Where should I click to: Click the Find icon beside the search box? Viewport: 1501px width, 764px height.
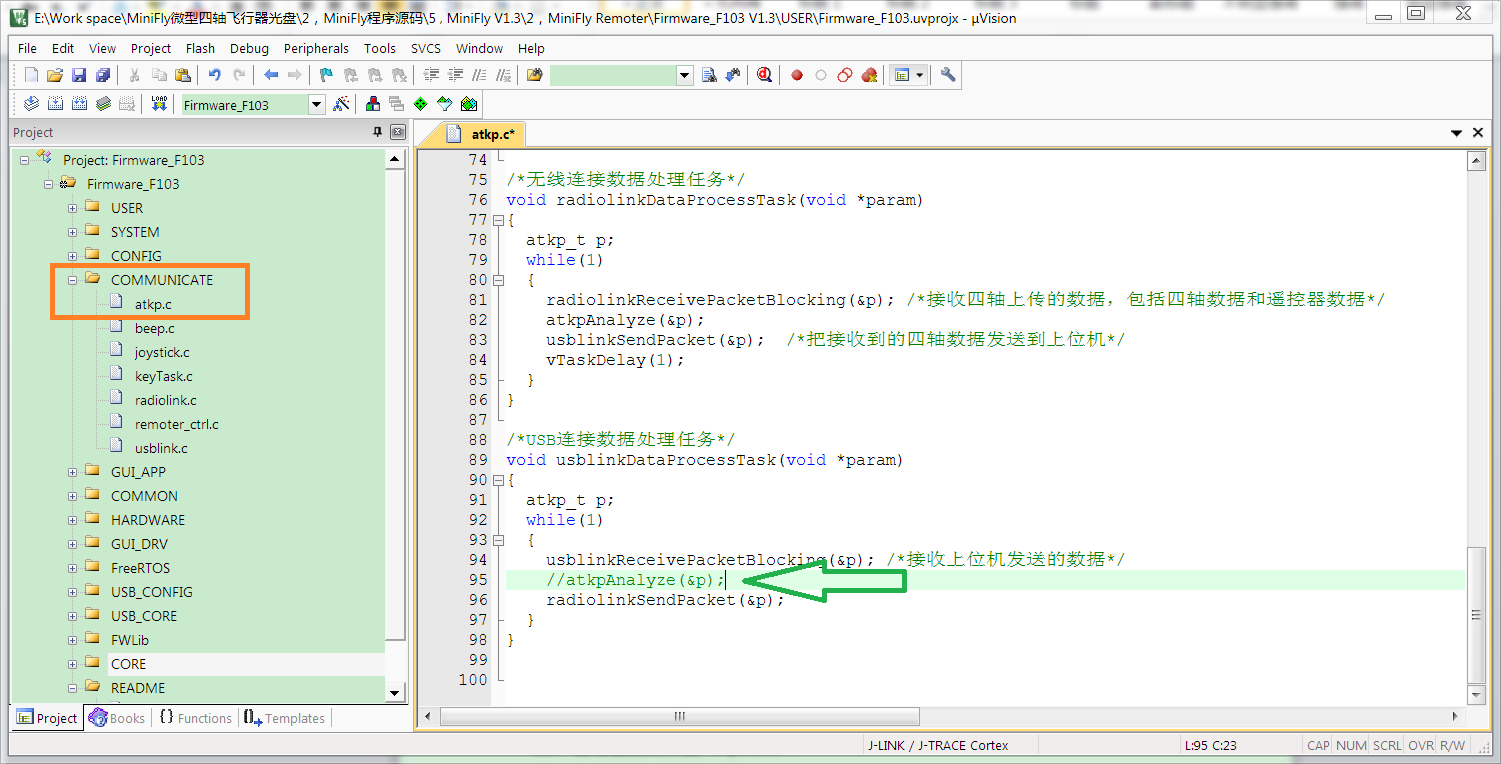(x=709, y=75)
